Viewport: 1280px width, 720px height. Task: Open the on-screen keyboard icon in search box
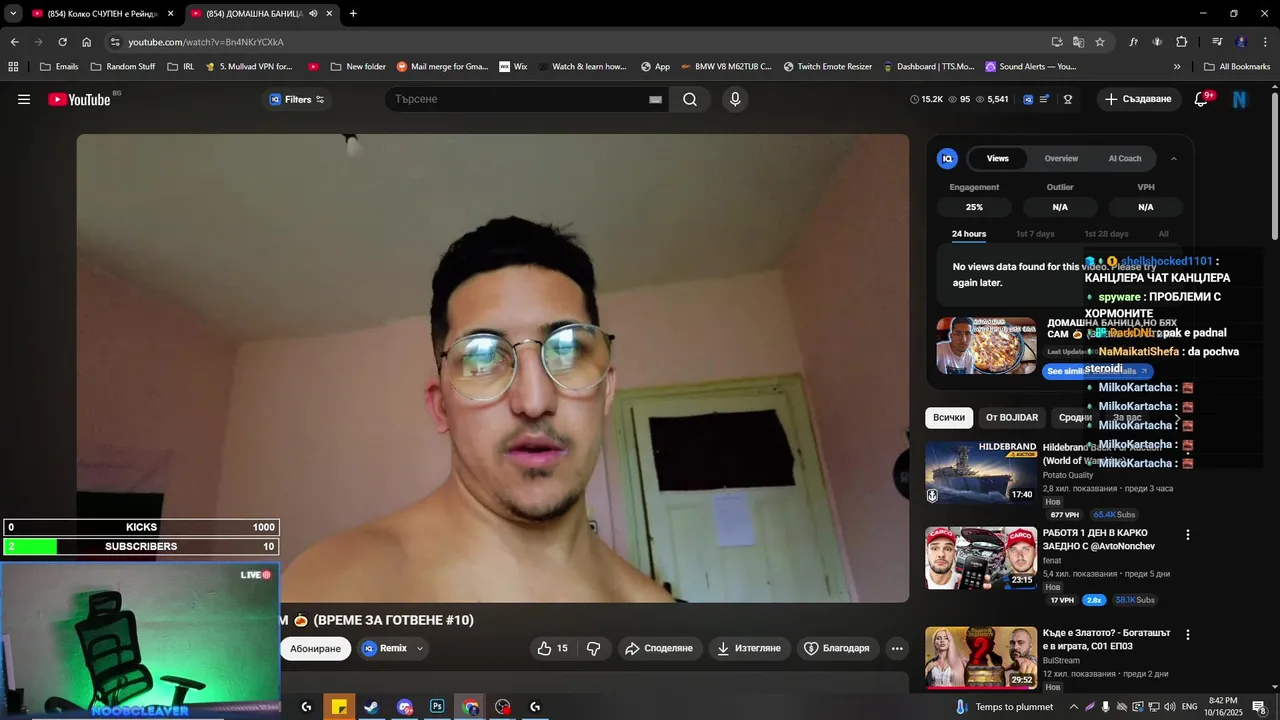pos(656,99)
